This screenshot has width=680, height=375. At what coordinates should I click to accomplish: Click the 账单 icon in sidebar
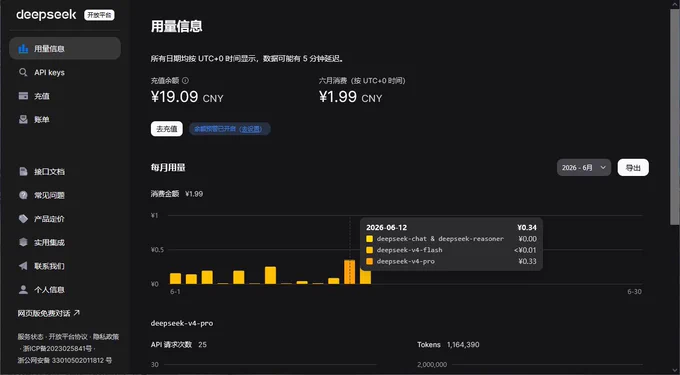click(23, 119)
